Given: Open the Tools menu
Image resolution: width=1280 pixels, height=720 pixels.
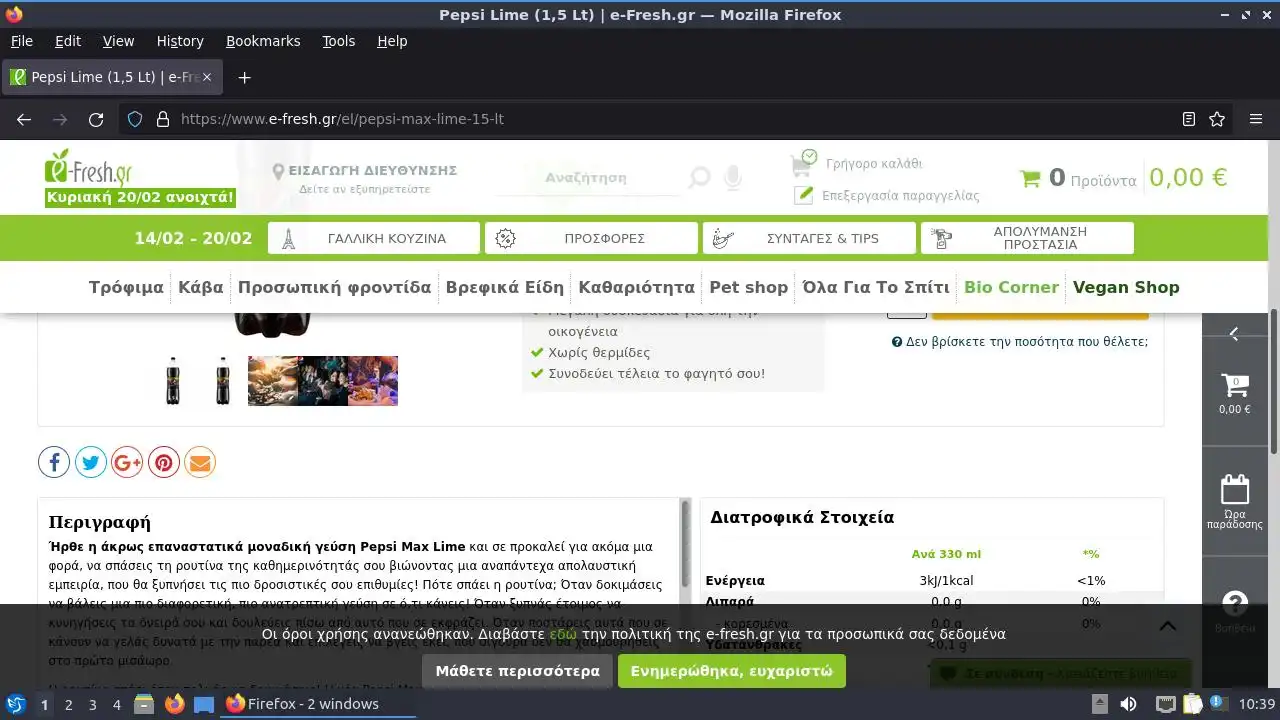Looking at the screenshot, I should pyautogui.click(x=338, y=41).
